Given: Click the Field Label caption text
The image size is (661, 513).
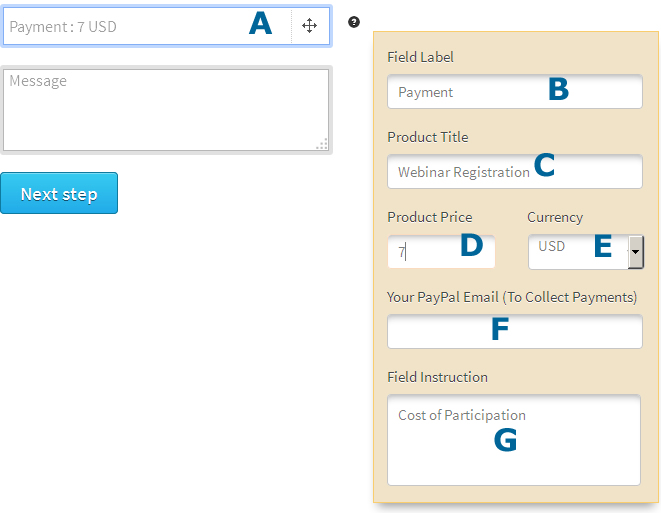Looking at the screenshot, I should [x=420, y=57].
